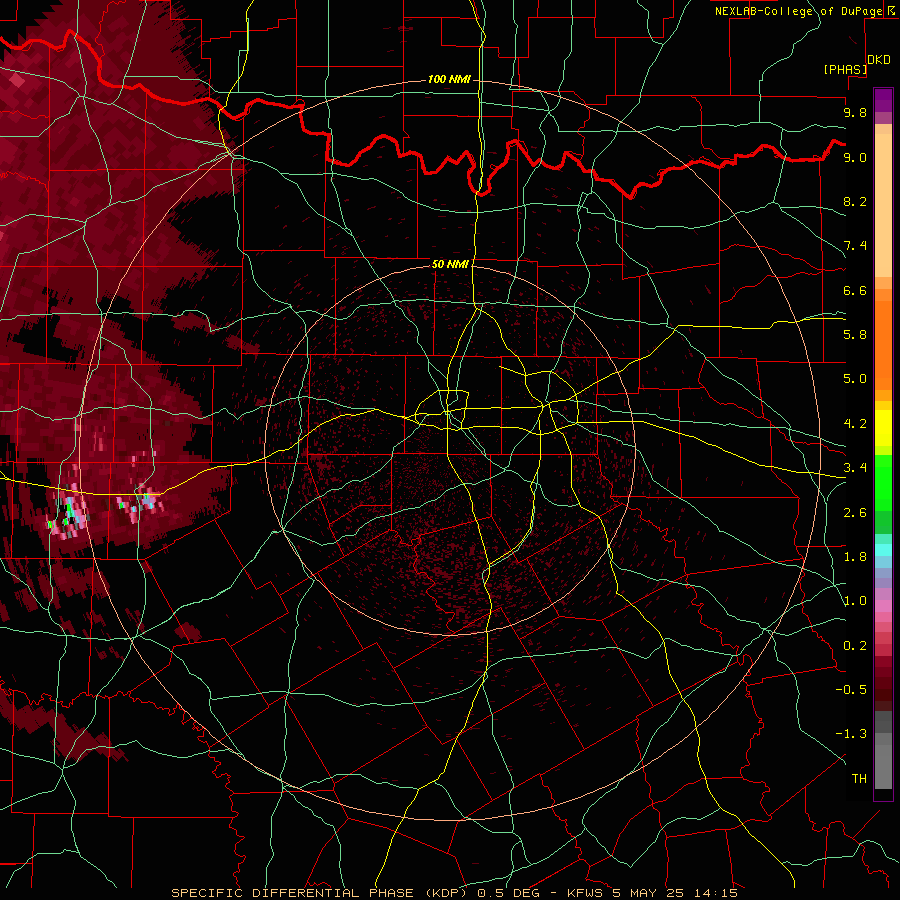
Task: Click the 5.0 scale value
Action: point(855,379)
